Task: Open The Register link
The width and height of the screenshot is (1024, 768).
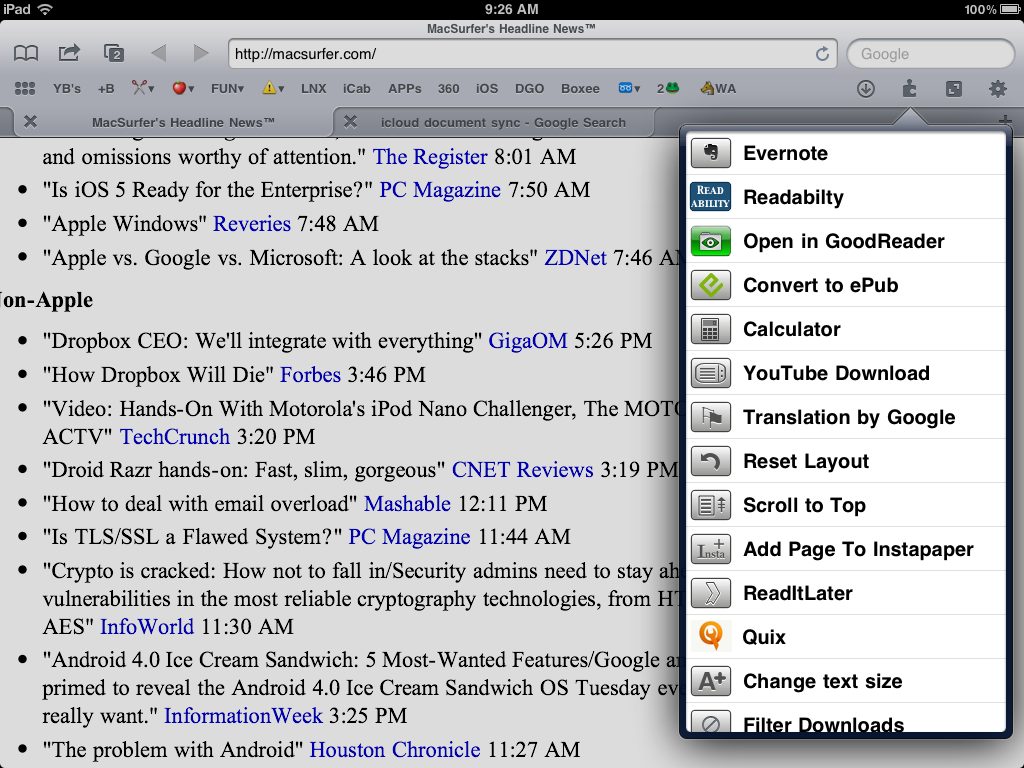Action: coord(430,157)
